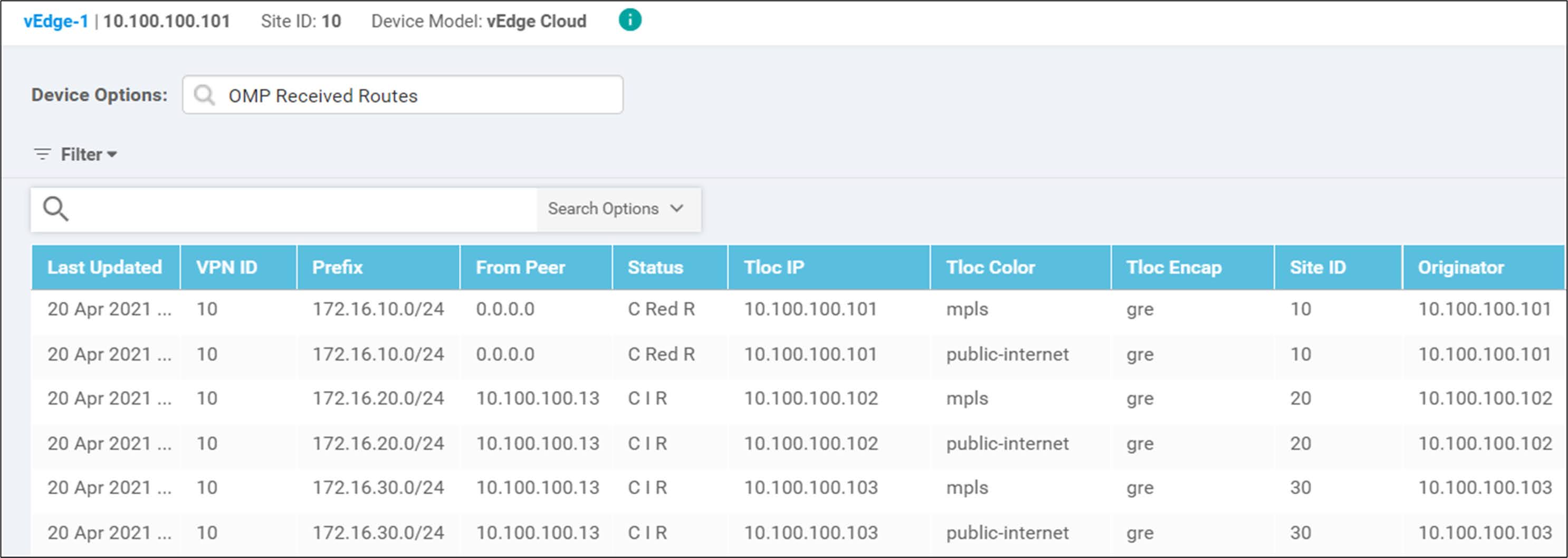
Task: Click Site ID 30 in the last row
Action: 1300,533
